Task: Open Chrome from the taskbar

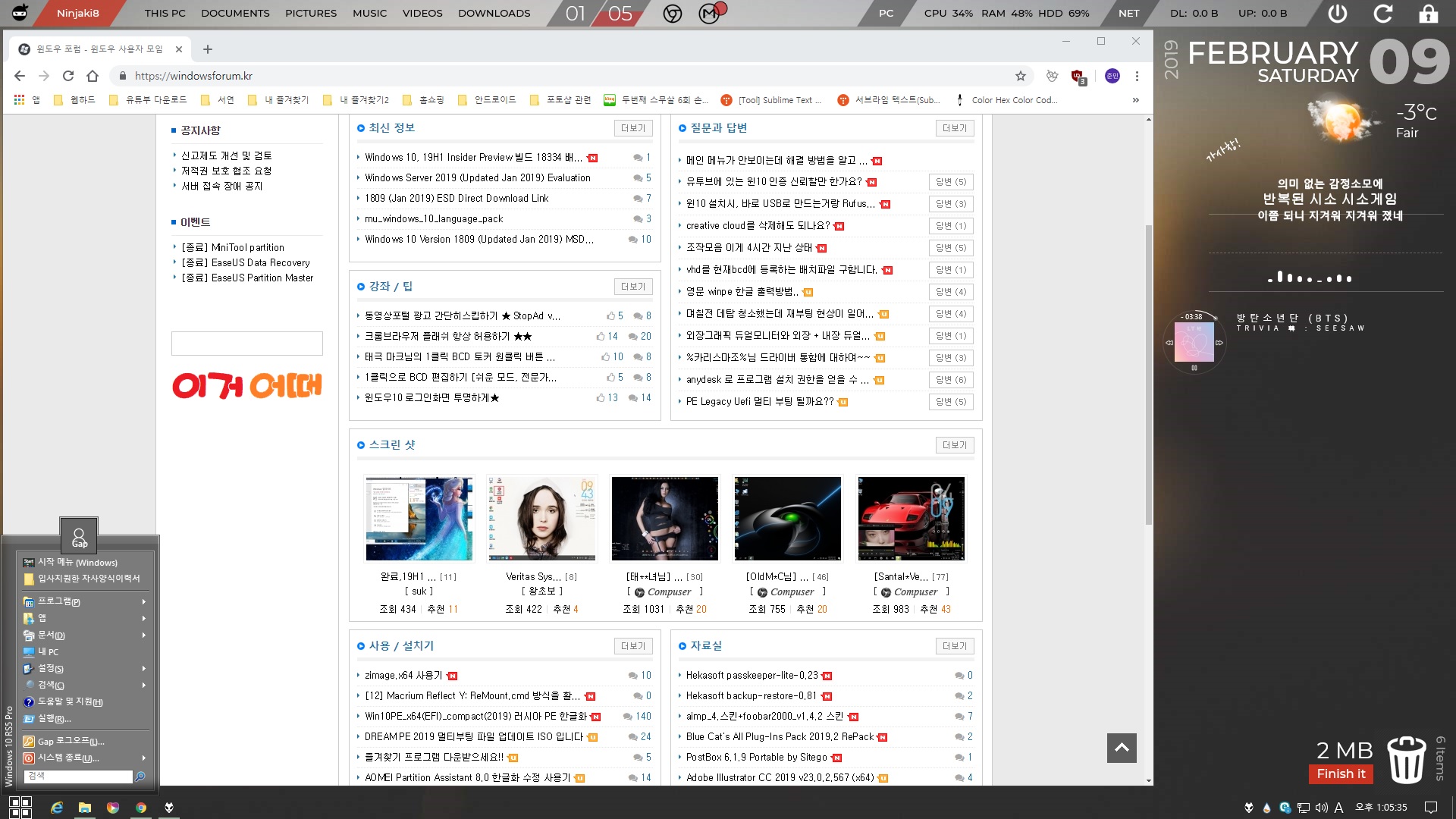Action: tap(141, 808)
